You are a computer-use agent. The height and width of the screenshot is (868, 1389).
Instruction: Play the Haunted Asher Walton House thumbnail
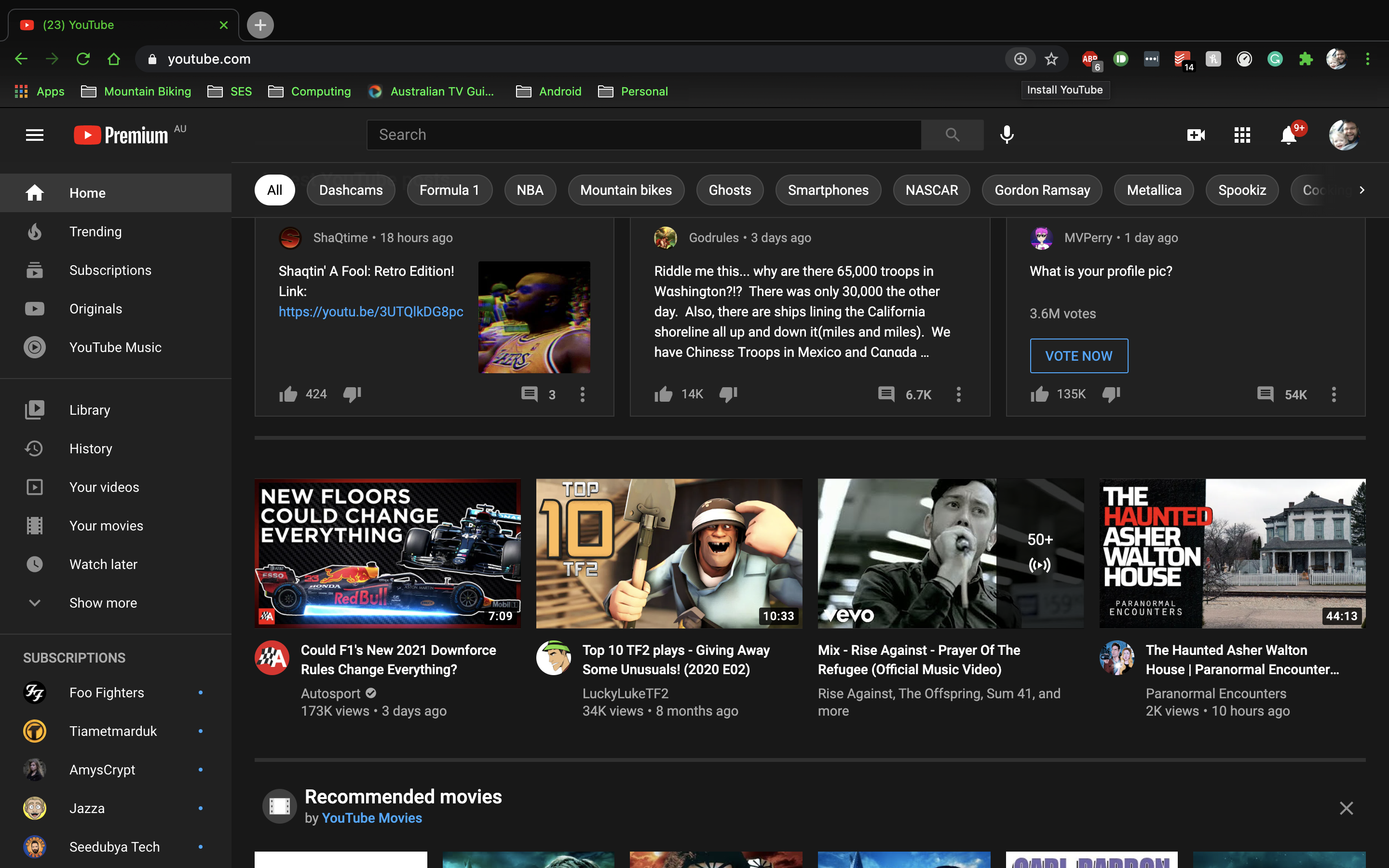[1232, 554]
